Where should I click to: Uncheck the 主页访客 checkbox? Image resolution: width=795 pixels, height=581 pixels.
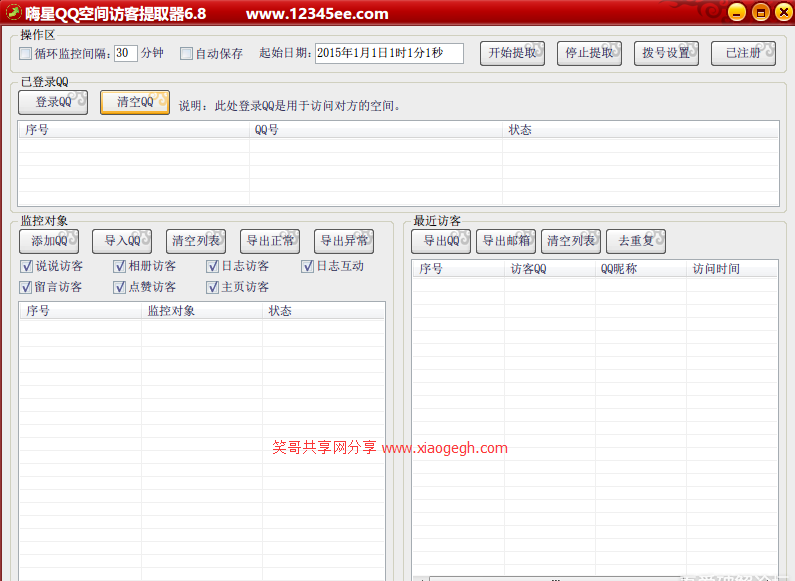click(x=213, y=287)
